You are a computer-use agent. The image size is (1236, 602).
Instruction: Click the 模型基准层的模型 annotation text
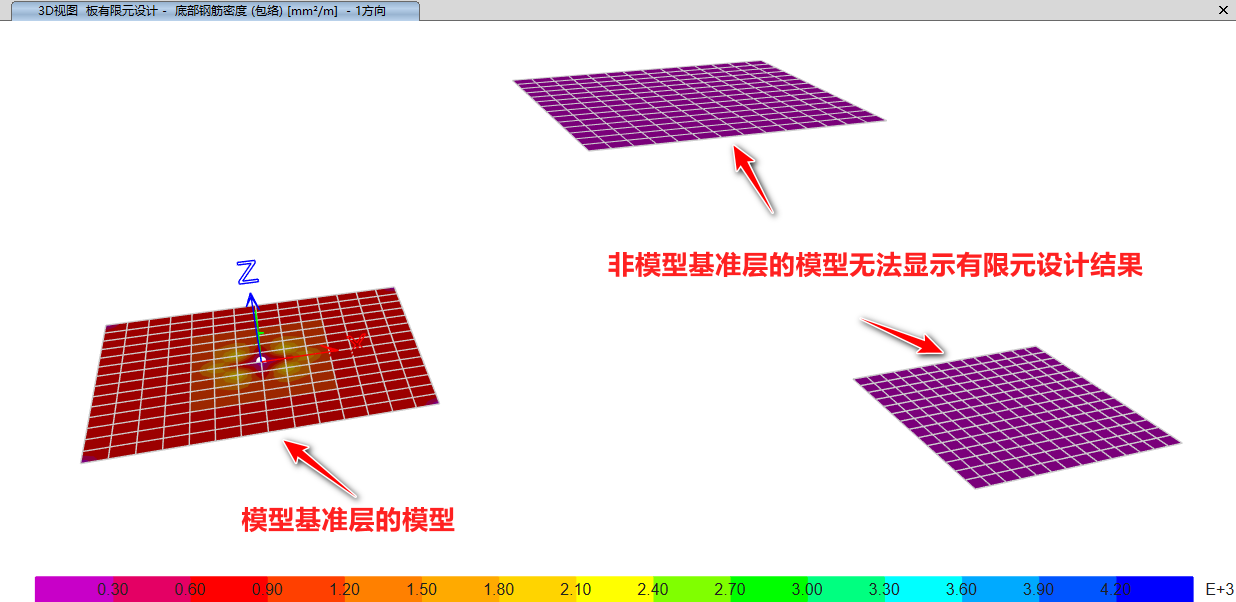point(348,520)
